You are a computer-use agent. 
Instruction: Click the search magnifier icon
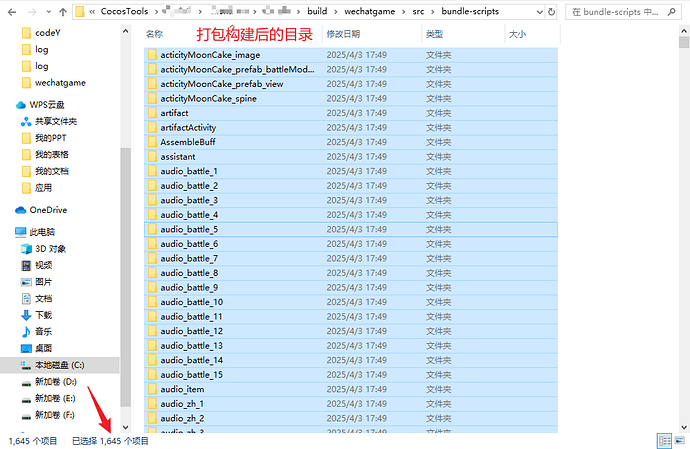[672, 12]
